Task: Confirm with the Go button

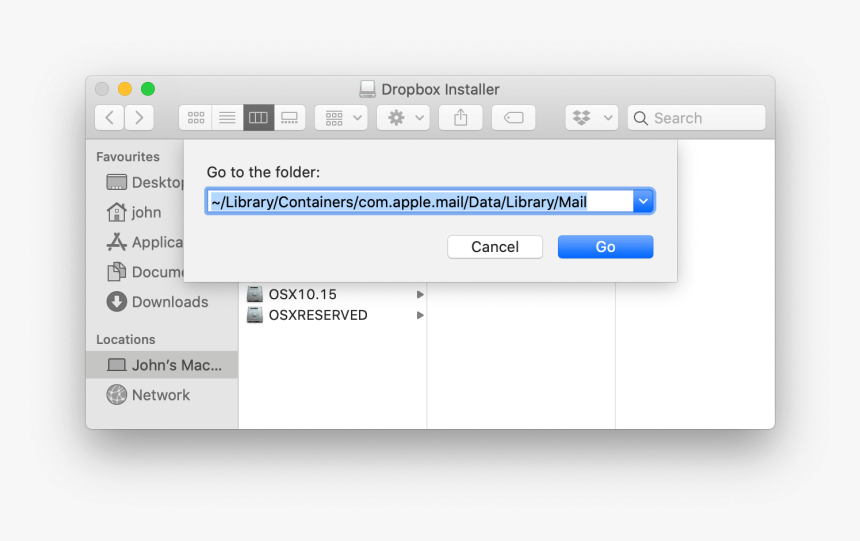Action: coord(606,247)
